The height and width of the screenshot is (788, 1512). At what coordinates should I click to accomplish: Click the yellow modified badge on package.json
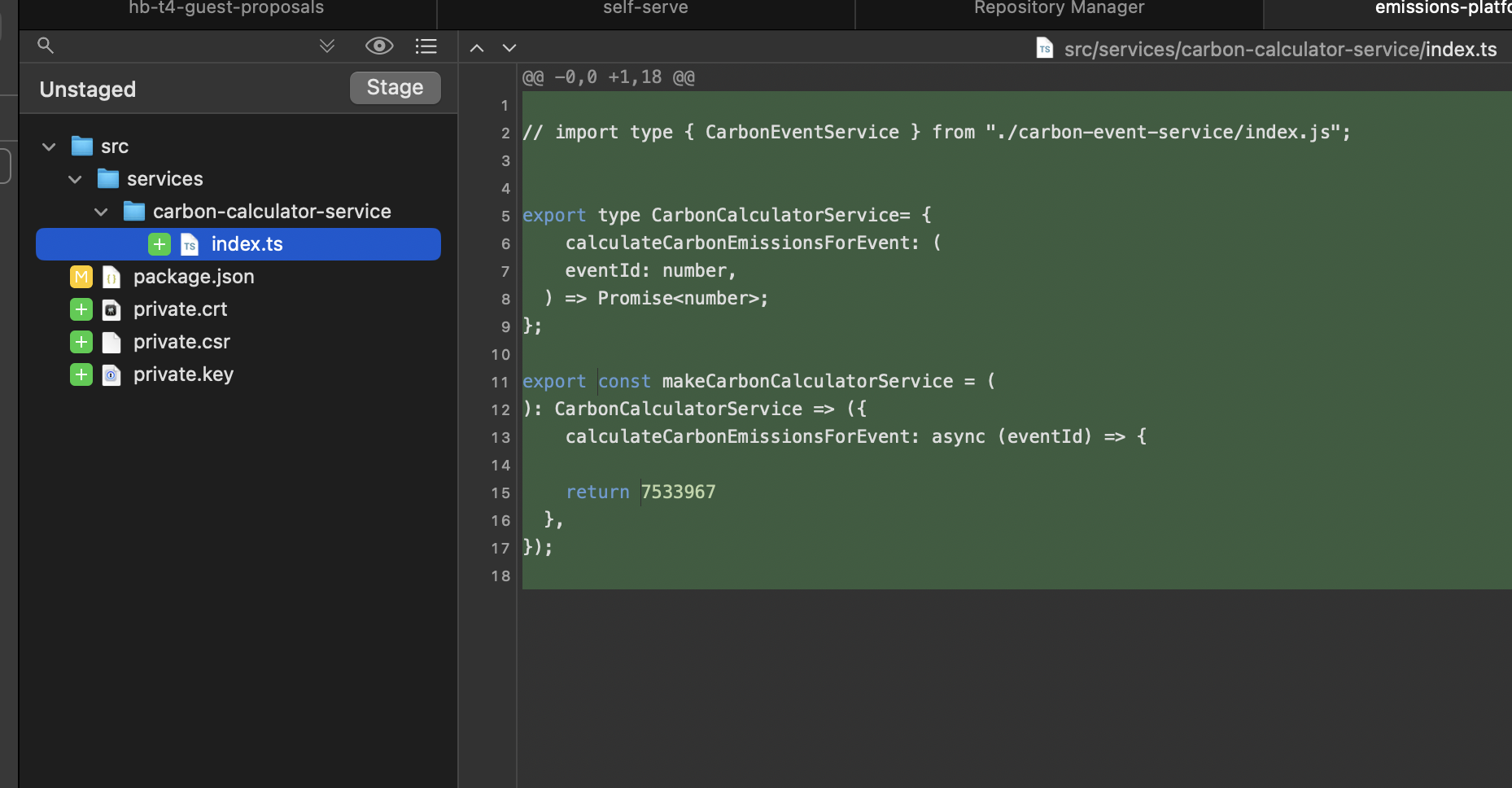[81, 277]
